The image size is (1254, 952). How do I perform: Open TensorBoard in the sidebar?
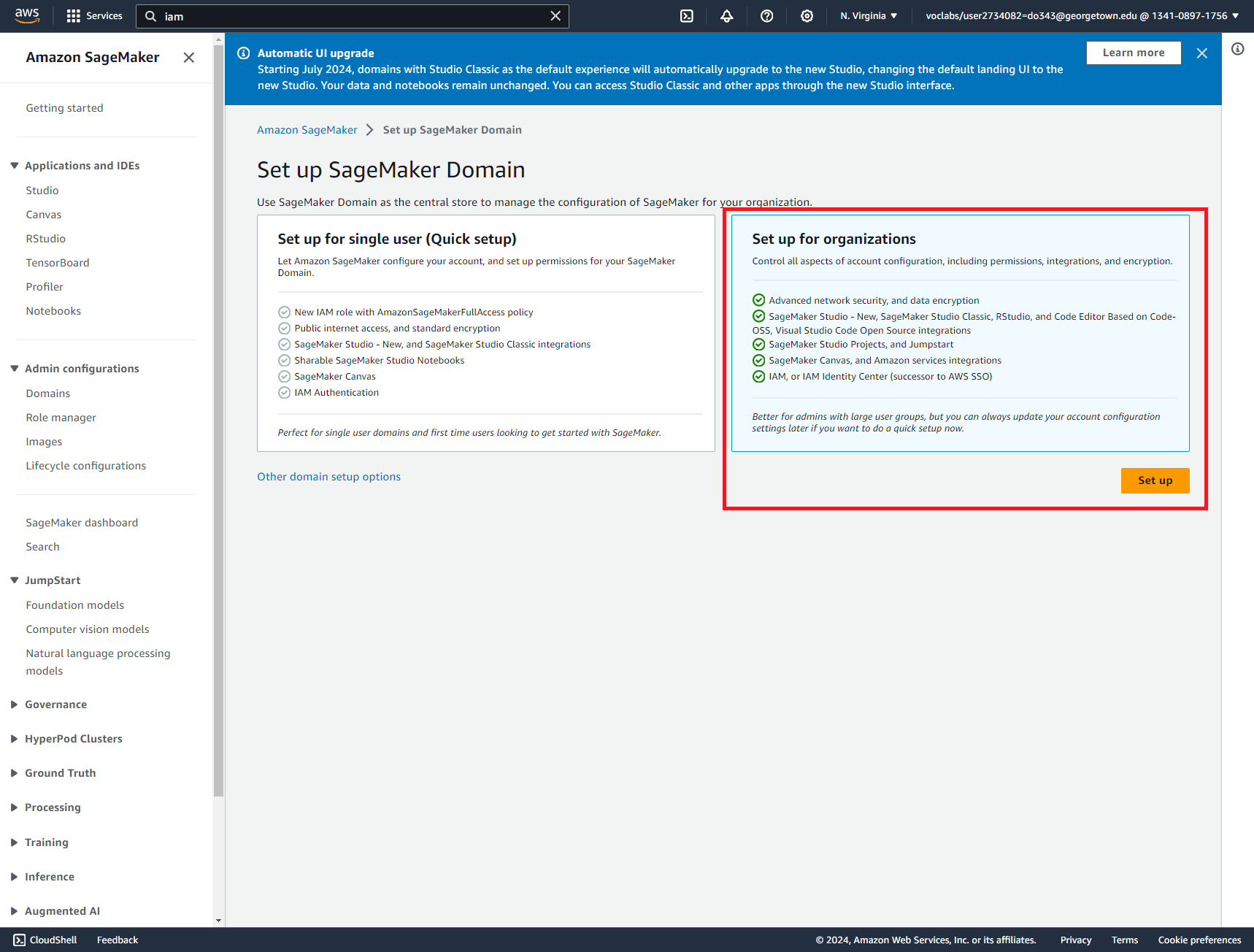[58, 263]
